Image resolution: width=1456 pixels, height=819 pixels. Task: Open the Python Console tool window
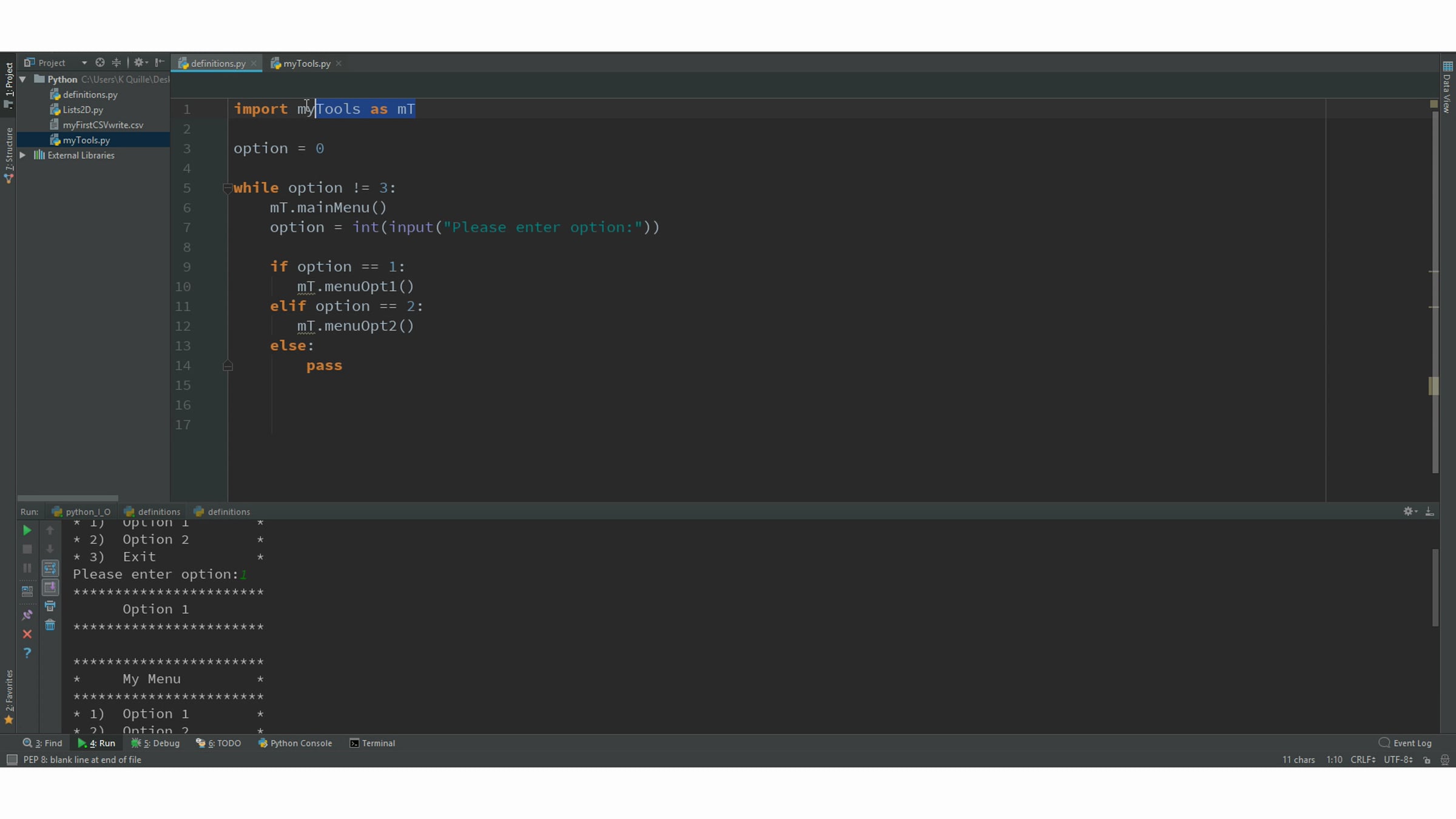[295, 743]
